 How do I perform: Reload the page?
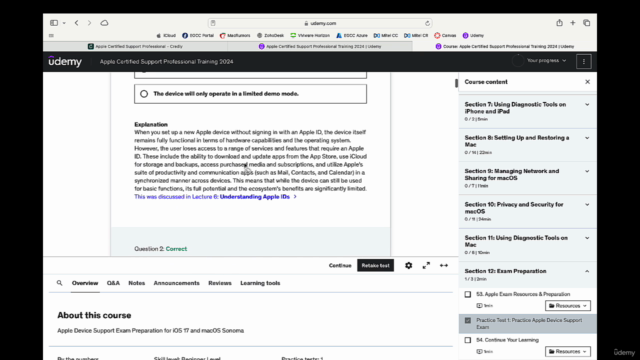(427, 23)
